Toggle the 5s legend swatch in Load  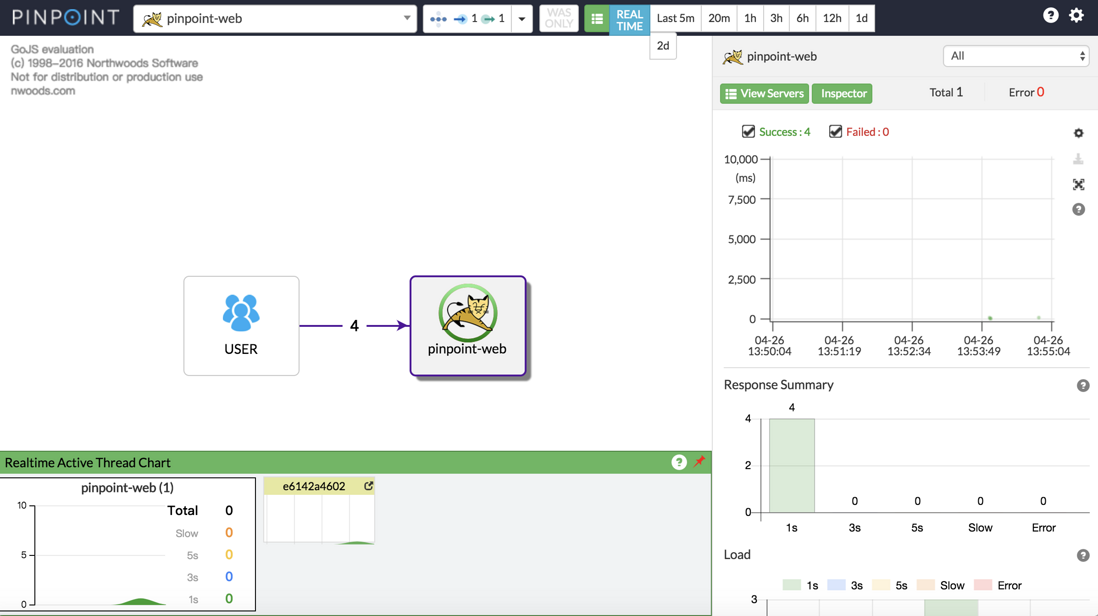pos(881,585)
